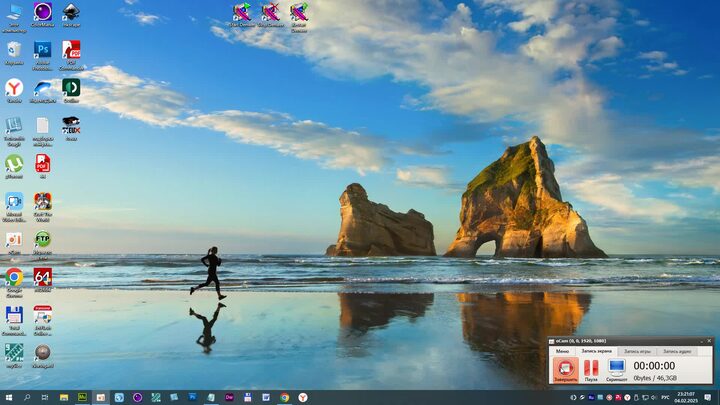720x405 pixels.
Task: Open File Explorer from the taskbar
Action: click(x=64, y=398)
